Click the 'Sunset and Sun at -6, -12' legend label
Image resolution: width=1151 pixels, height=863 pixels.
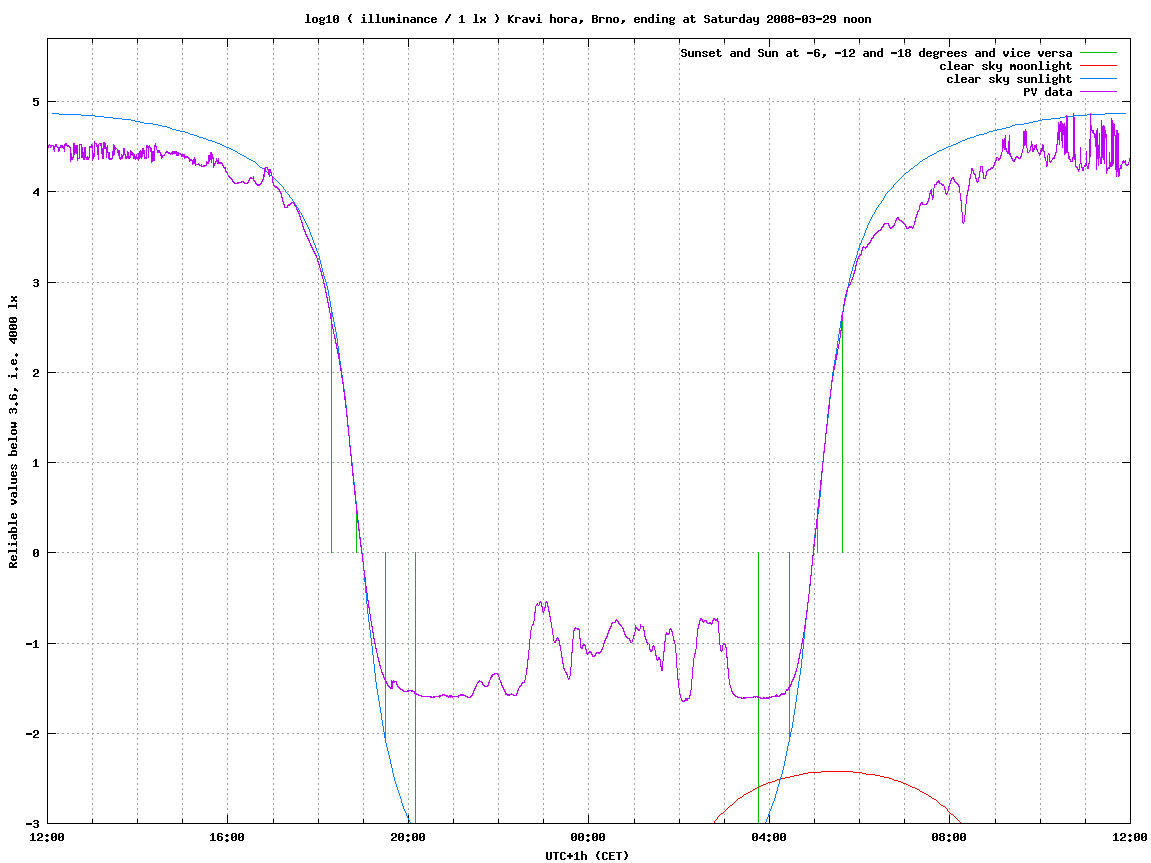[876, 53]
